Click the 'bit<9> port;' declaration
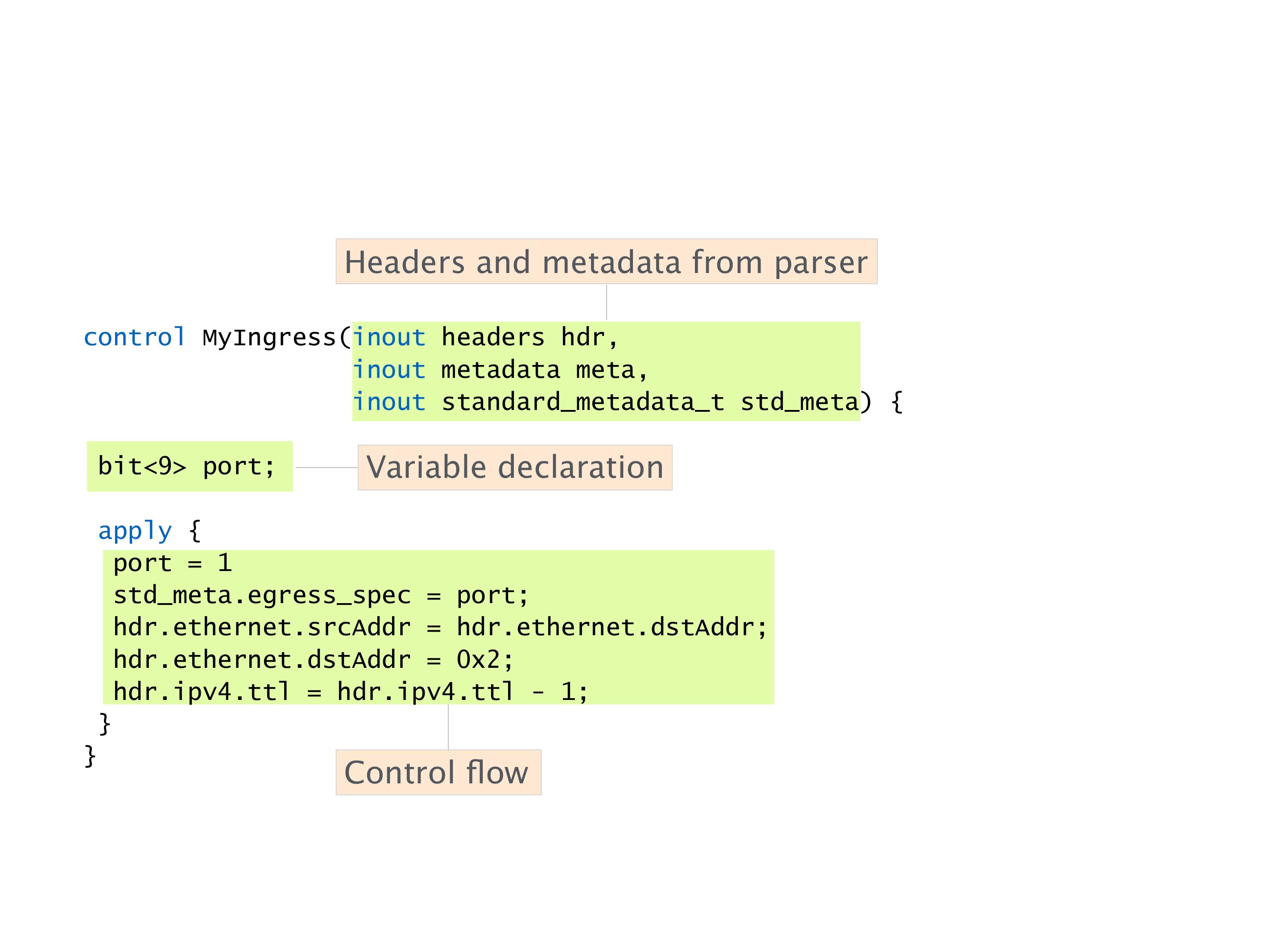Screen dimensions: 1269x952 point(187,466)
